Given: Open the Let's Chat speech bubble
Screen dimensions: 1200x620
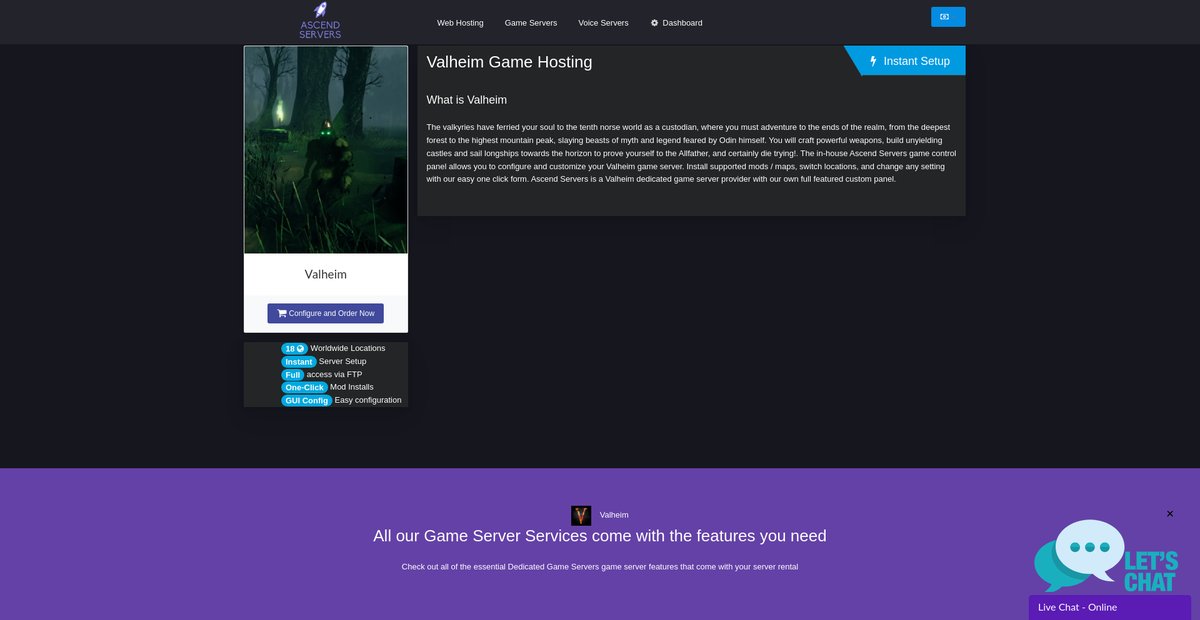Looking at the screenshot, I should pyautogui.click(x=1105, y=556).
